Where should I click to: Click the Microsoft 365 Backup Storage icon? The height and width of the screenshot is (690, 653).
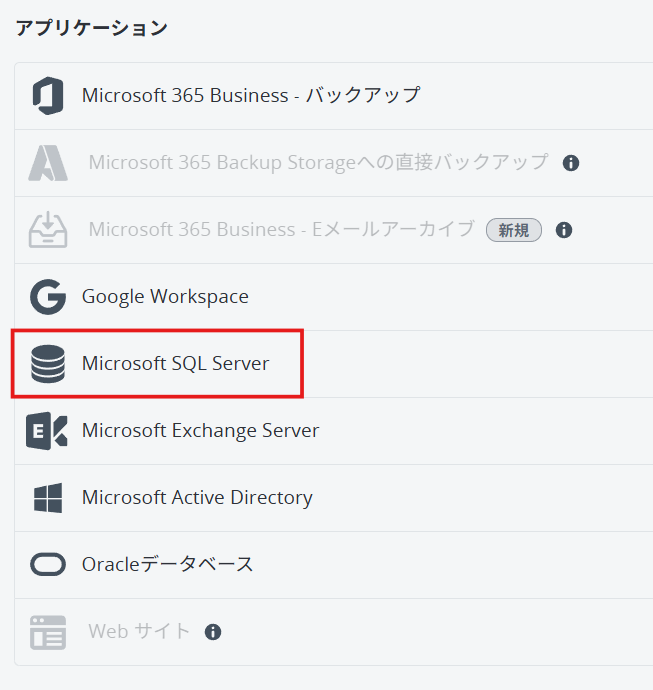click(48, 163)
